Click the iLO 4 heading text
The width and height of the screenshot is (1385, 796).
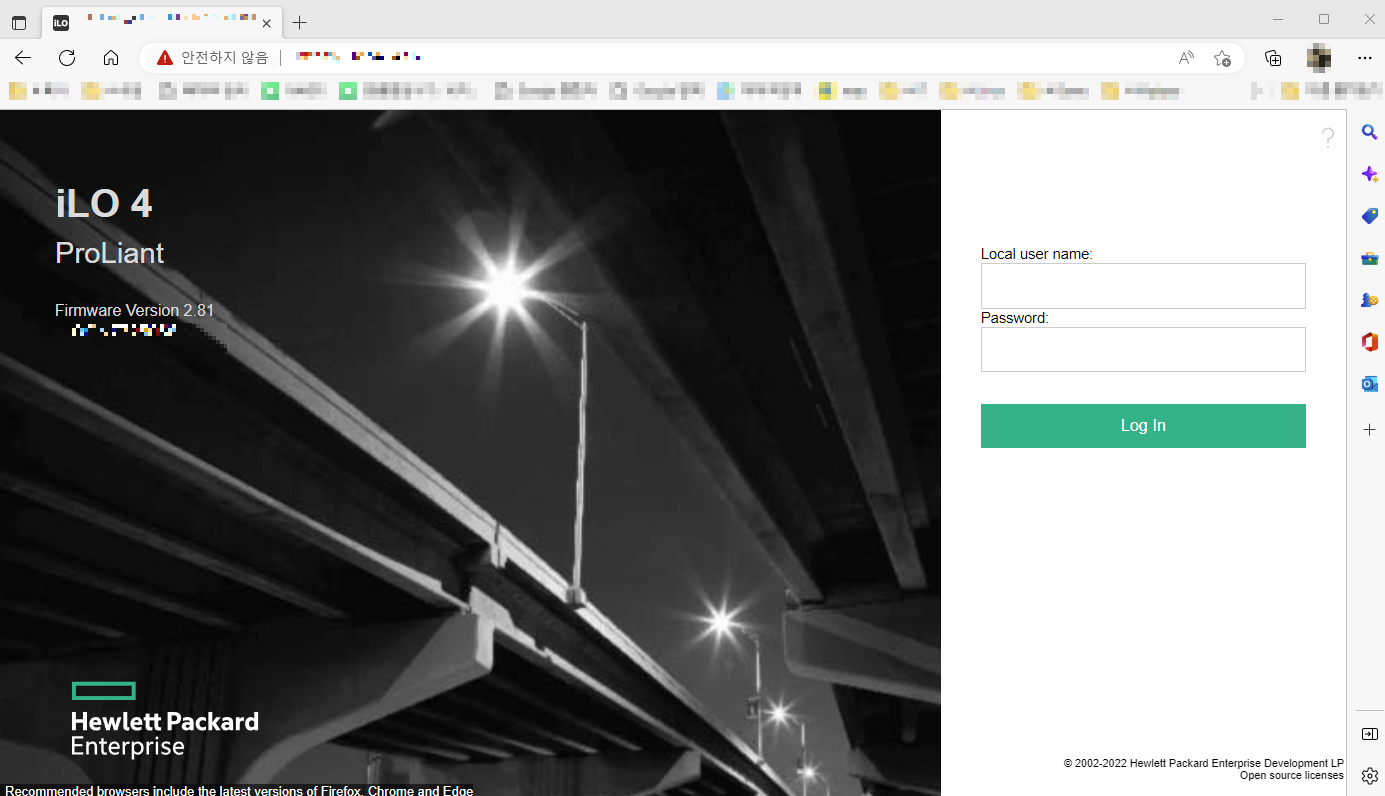104,204
